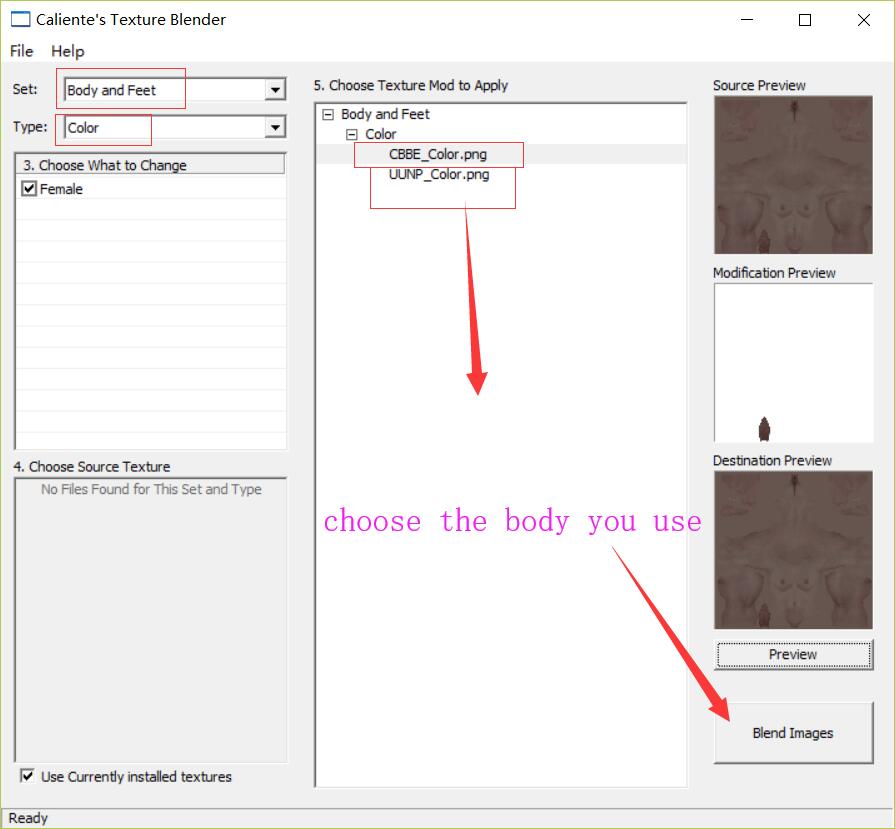Image resolution: width=895 pixels, height=829 pixels.
Task: Click the Blend Images button
Action: pyautogui.click(x=793, y=733)
